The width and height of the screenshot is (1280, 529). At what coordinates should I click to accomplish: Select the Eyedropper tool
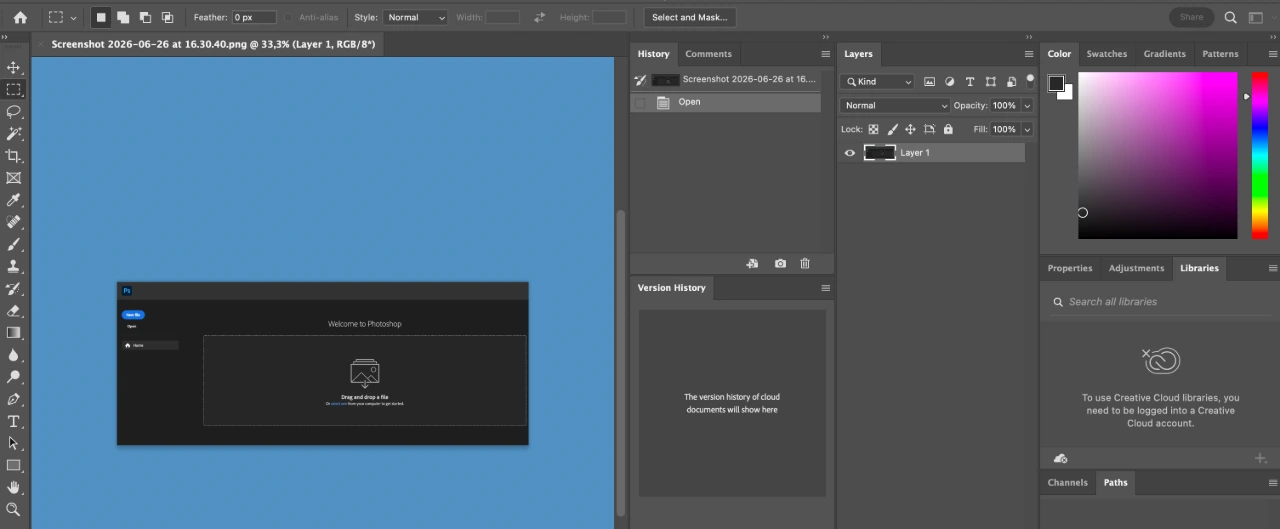click(x=14, y=200)
